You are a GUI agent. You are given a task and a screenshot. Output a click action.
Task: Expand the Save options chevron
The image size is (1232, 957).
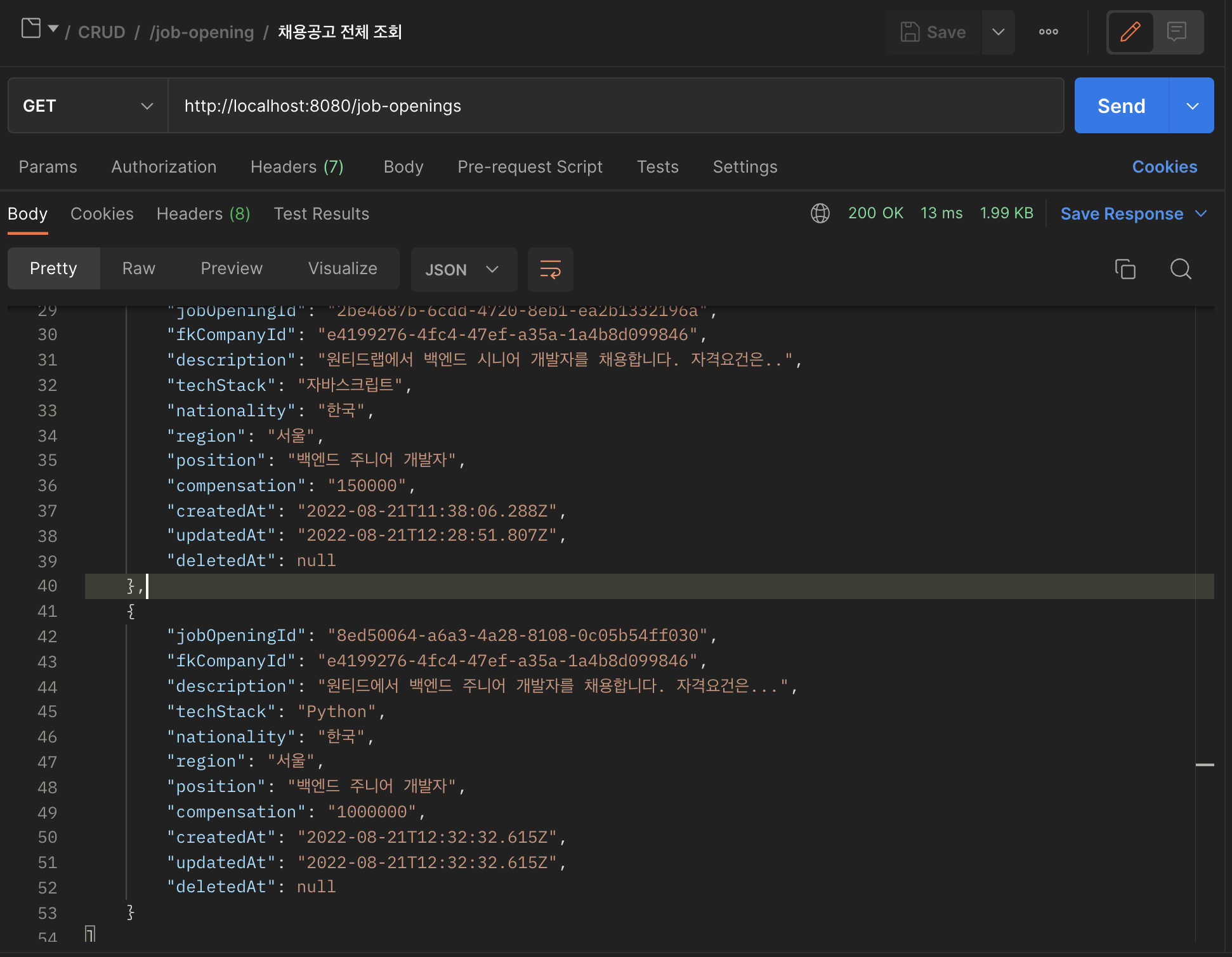click(999, 32)
